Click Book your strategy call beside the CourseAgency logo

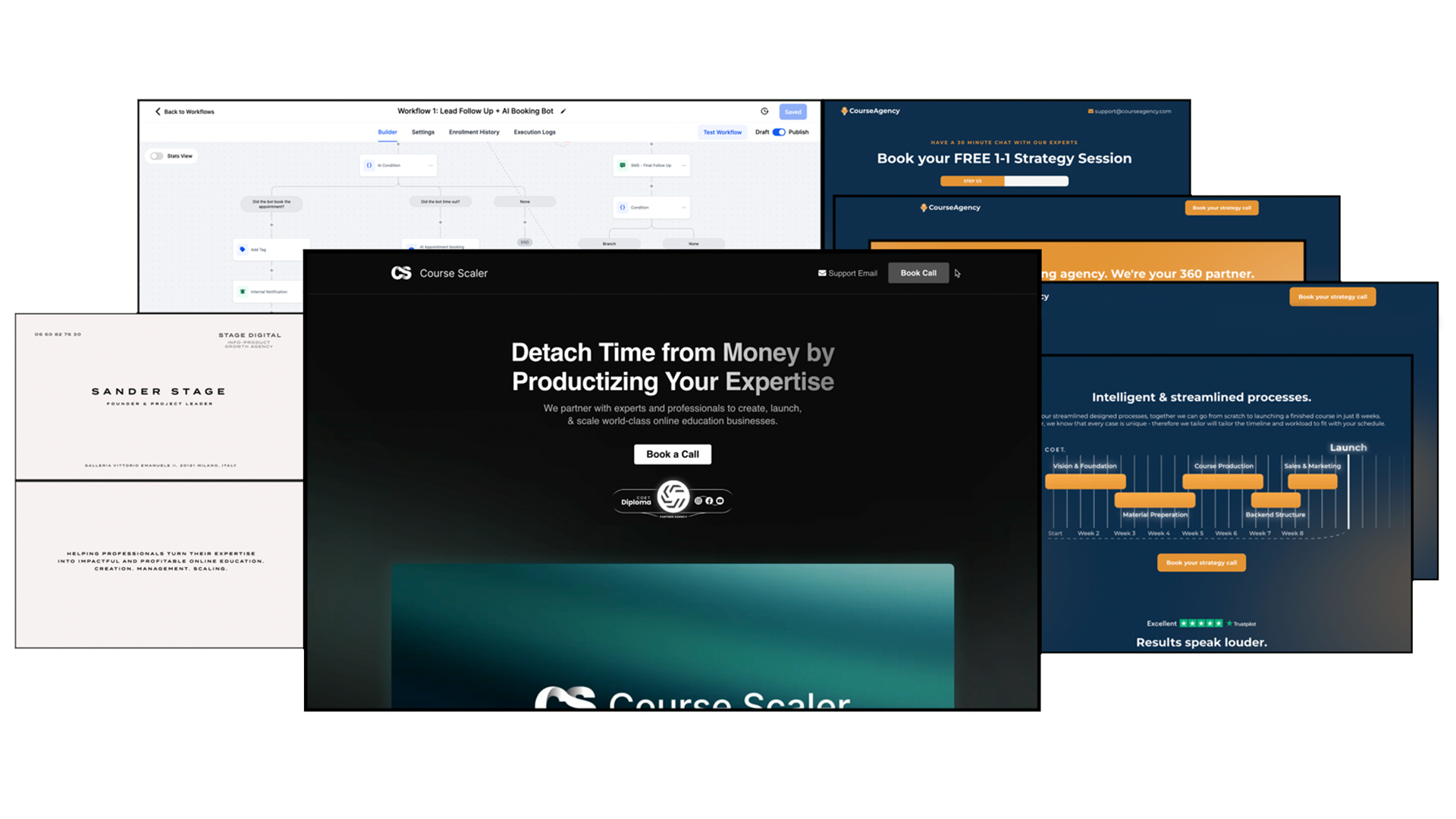[1222, 208]
